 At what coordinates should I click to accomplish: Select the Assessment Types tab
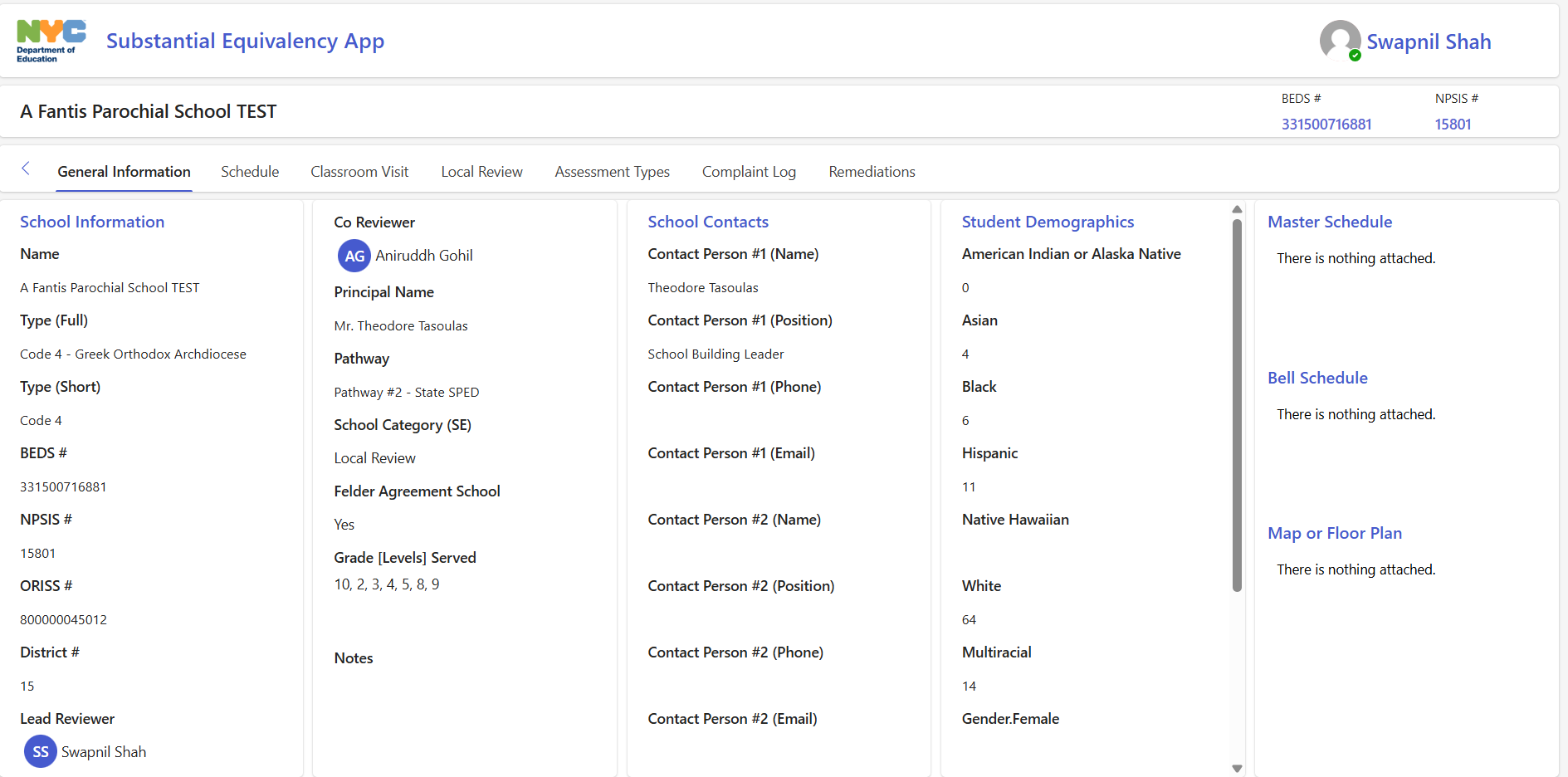click(x=612, y=172)
